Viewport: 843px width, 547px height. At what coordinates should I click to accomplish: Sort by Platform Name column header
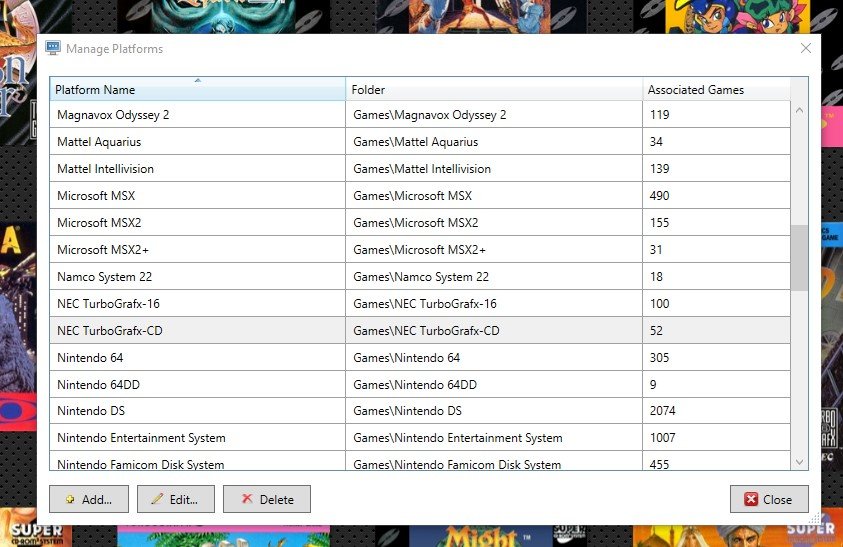pos(198,89)
